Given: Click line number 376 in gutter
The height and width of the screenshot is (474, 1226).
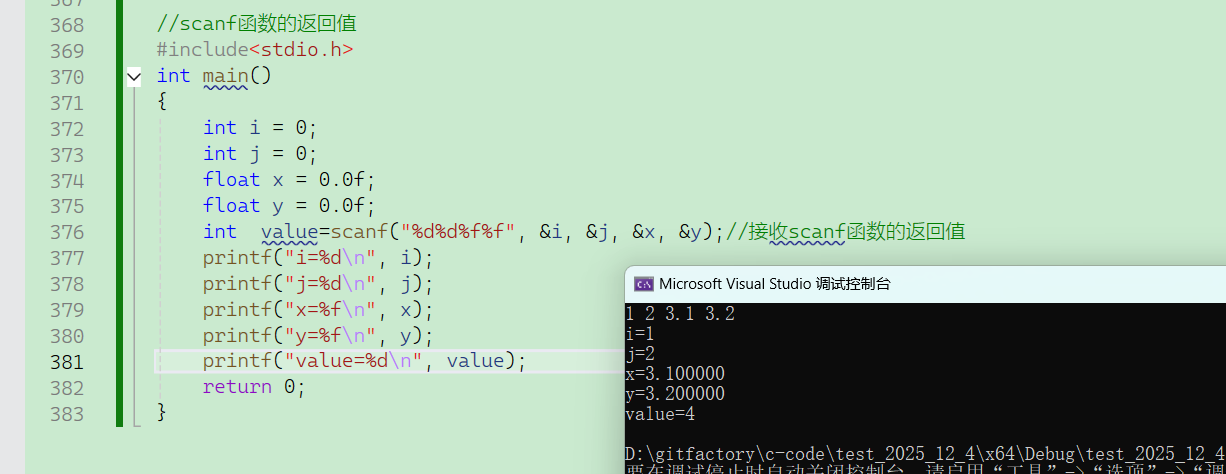Looking at the screenshot, I should point(67,232).
